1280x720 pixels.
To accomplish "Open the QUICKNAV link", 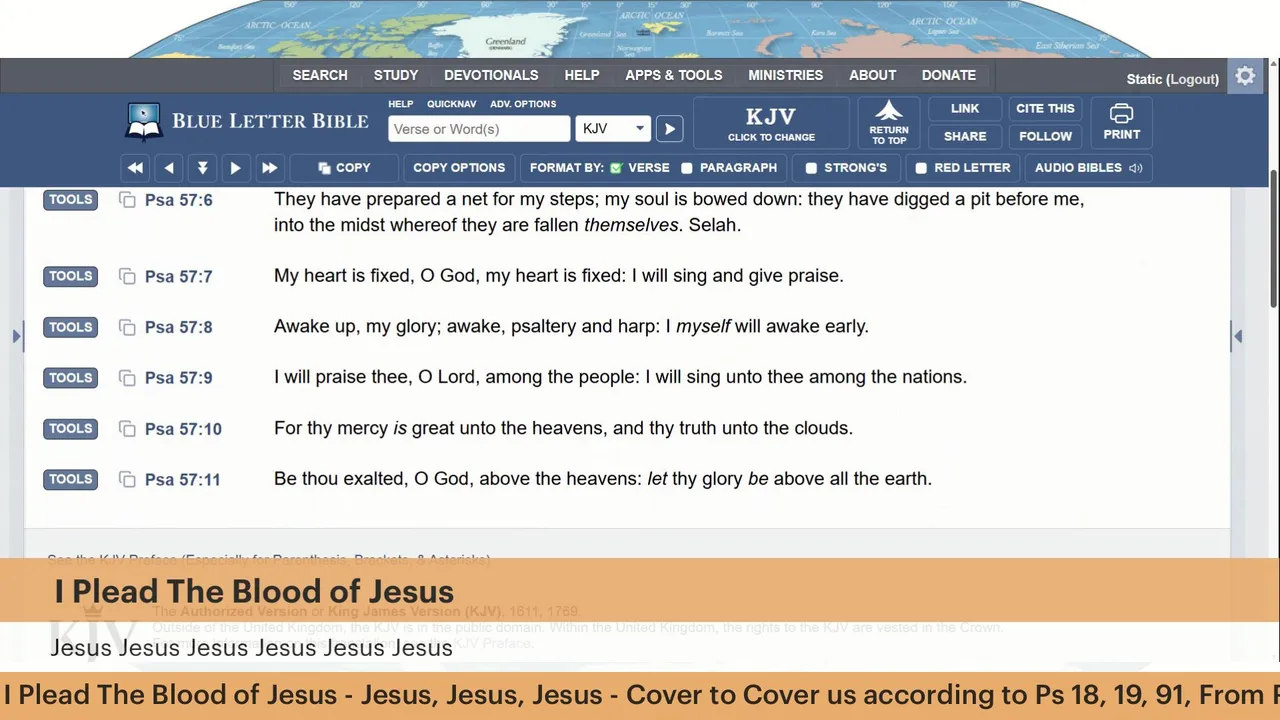I will [x=451, y=104].
